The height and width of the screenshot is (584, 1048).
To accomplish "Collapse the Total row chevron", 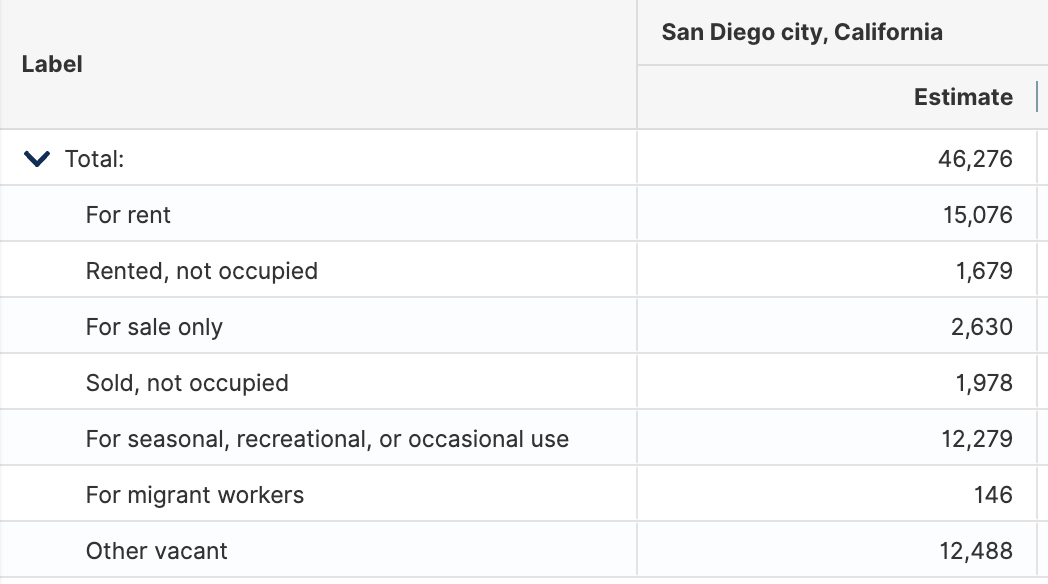I will point(36,159).
